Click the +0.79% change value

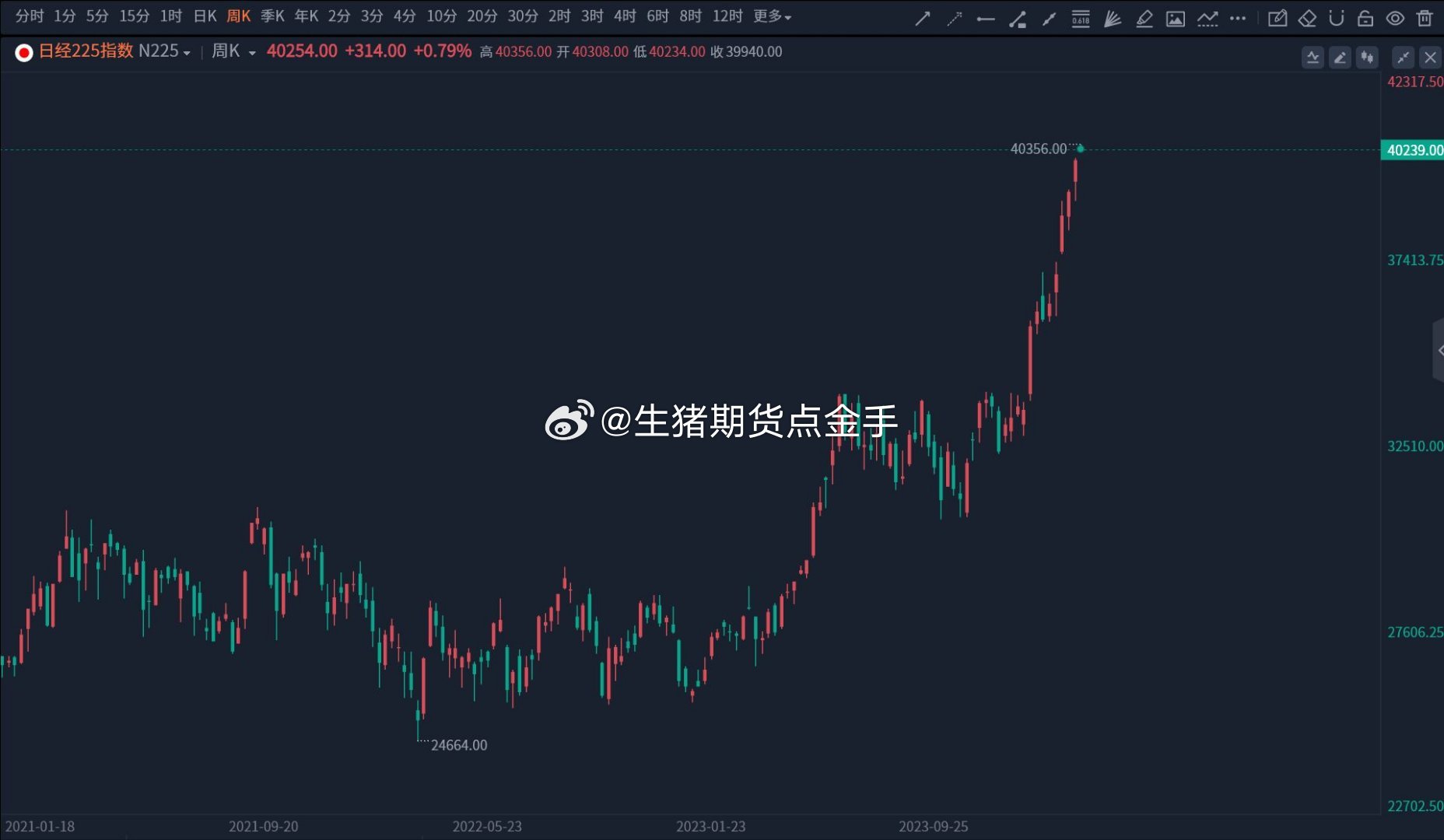click(x=443, y=51)
